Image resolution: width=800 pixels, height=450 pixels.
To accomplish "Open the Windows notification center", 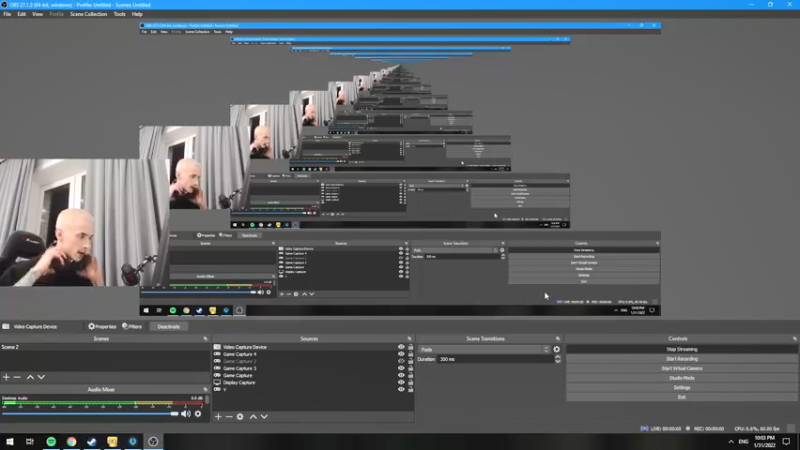I will 786,442.
